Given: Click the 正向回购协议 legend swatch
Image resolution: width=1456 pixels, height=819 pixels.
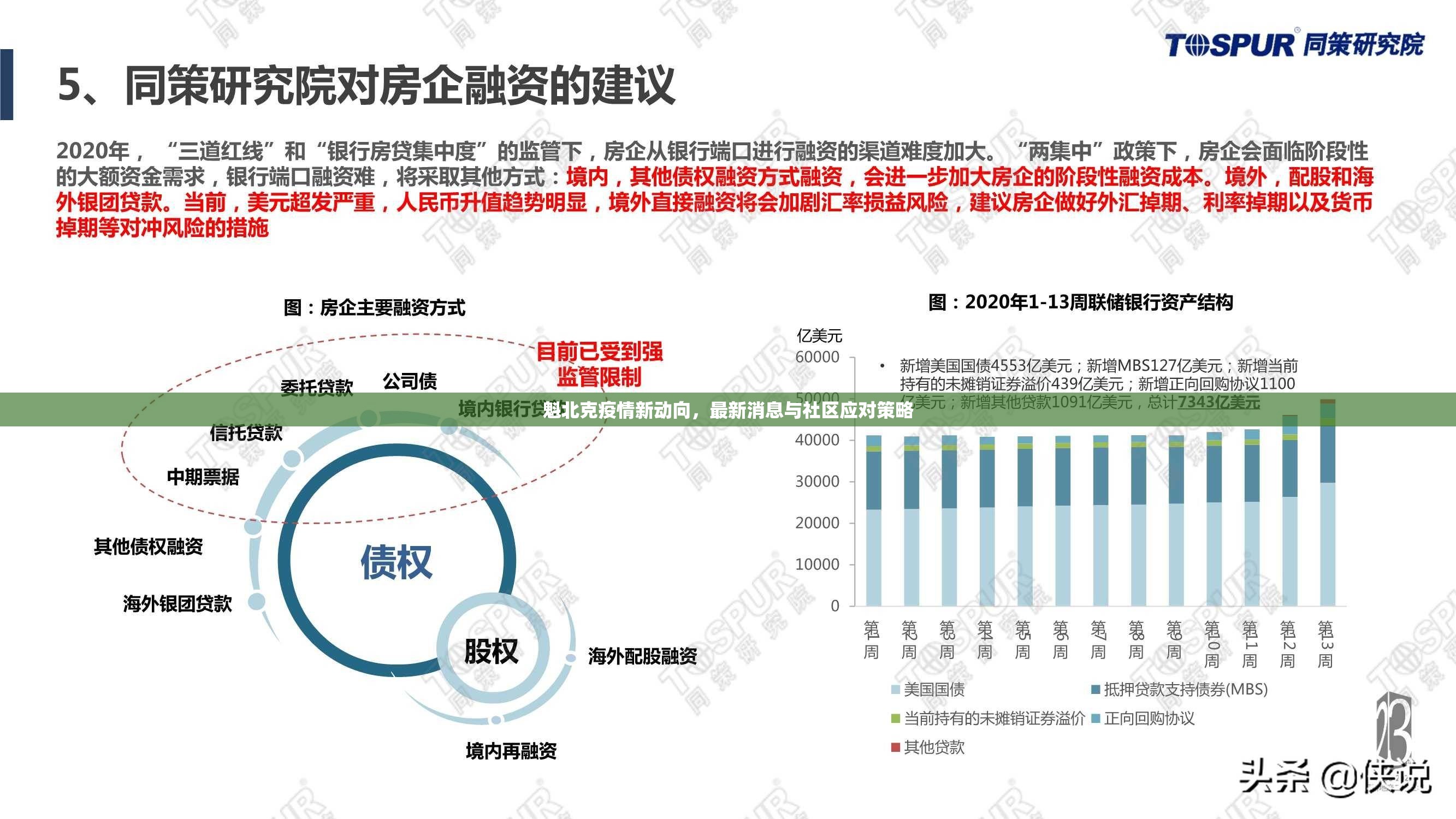Looking at the screenshot, I should coord(1096,719).
